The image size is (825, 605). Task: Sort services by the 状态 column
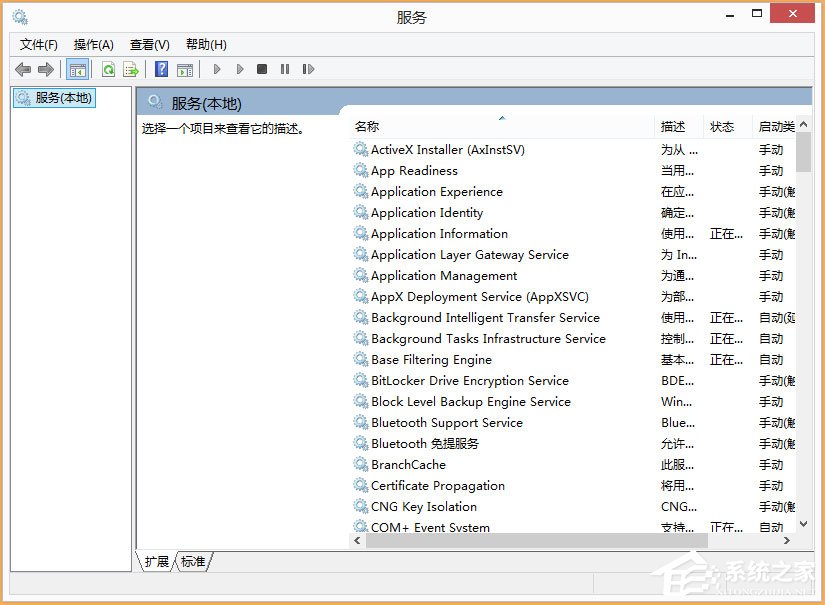(x=724, y=126)
